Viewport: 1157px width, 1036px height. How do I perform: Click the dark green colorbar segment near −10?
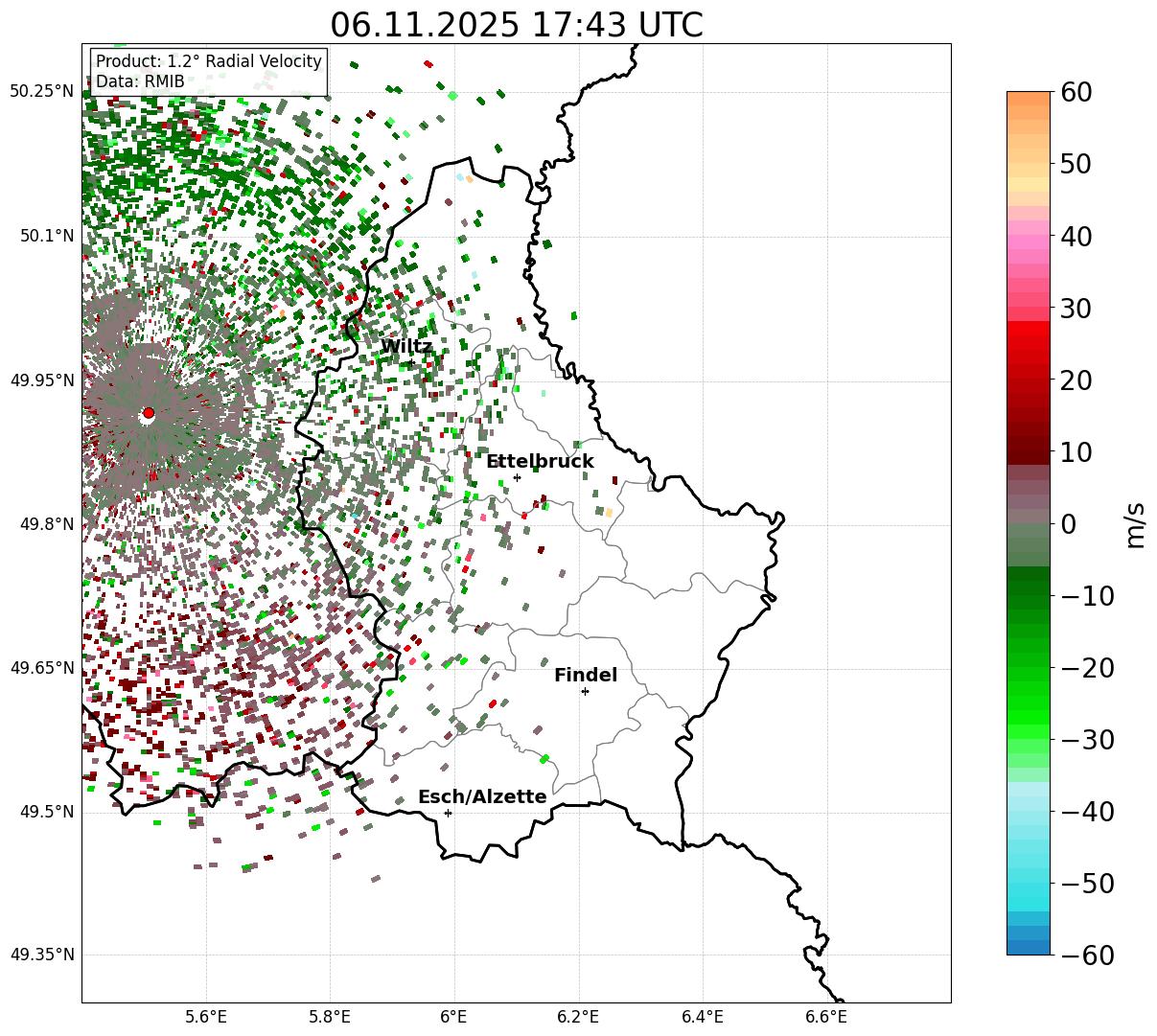pyautogui.click(x=1029, y=589)
